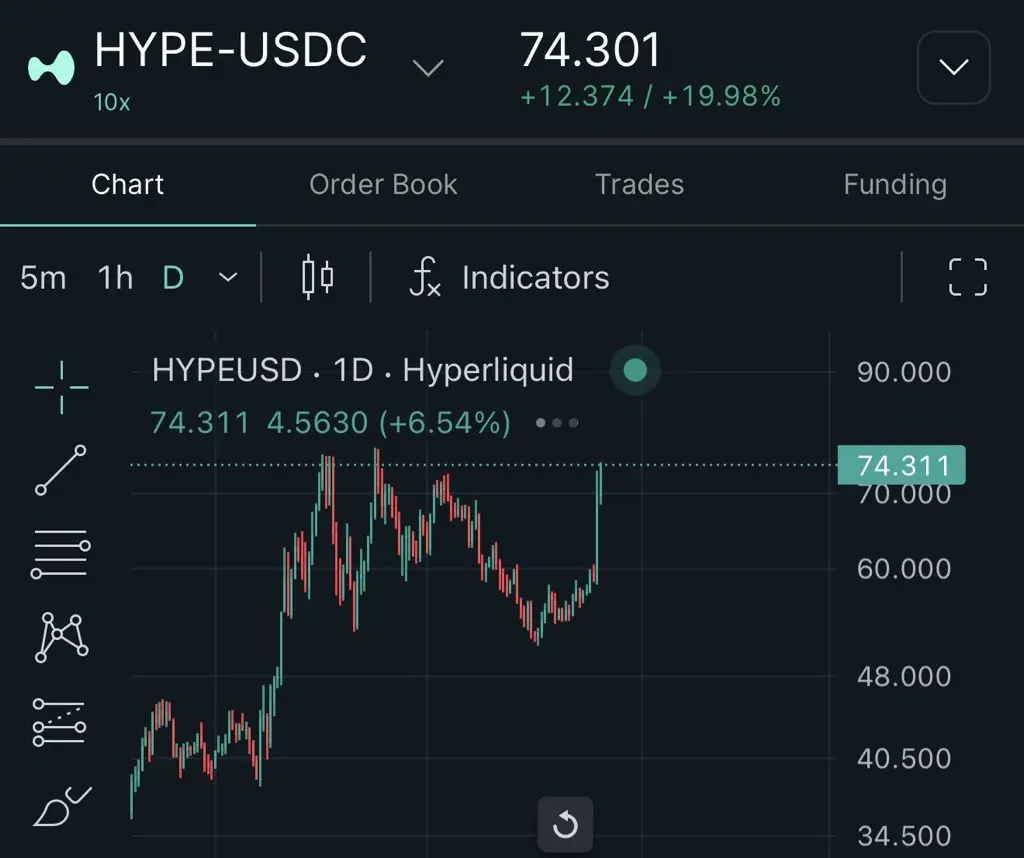Select the 5m timeframe
Viewport: 1024px width, 858px height.
tap(43, 278)
